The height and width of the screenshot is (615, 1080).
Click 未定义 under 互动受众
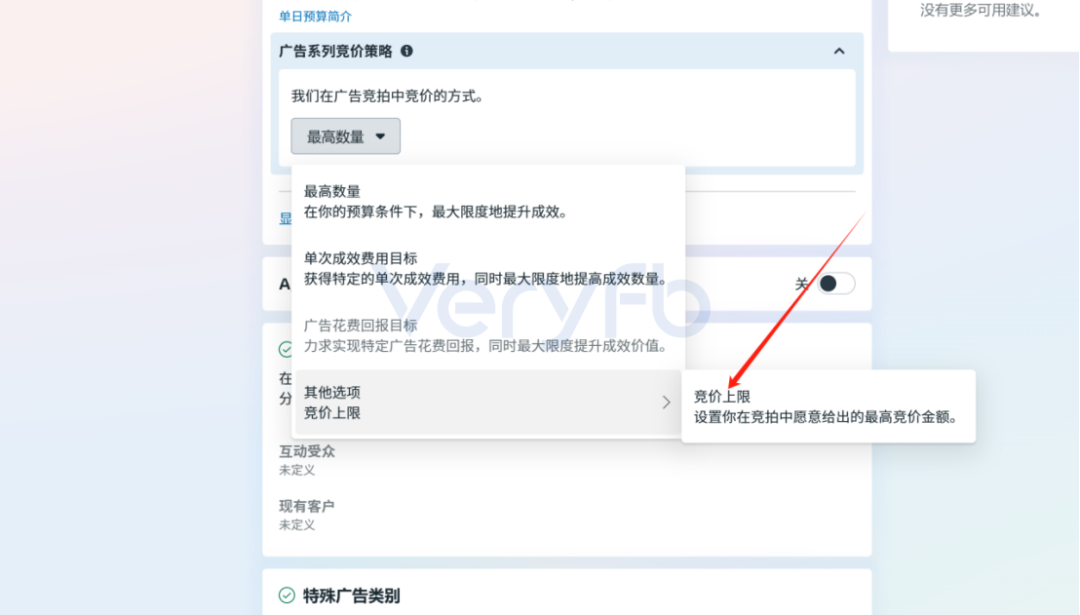coord(297,470)
